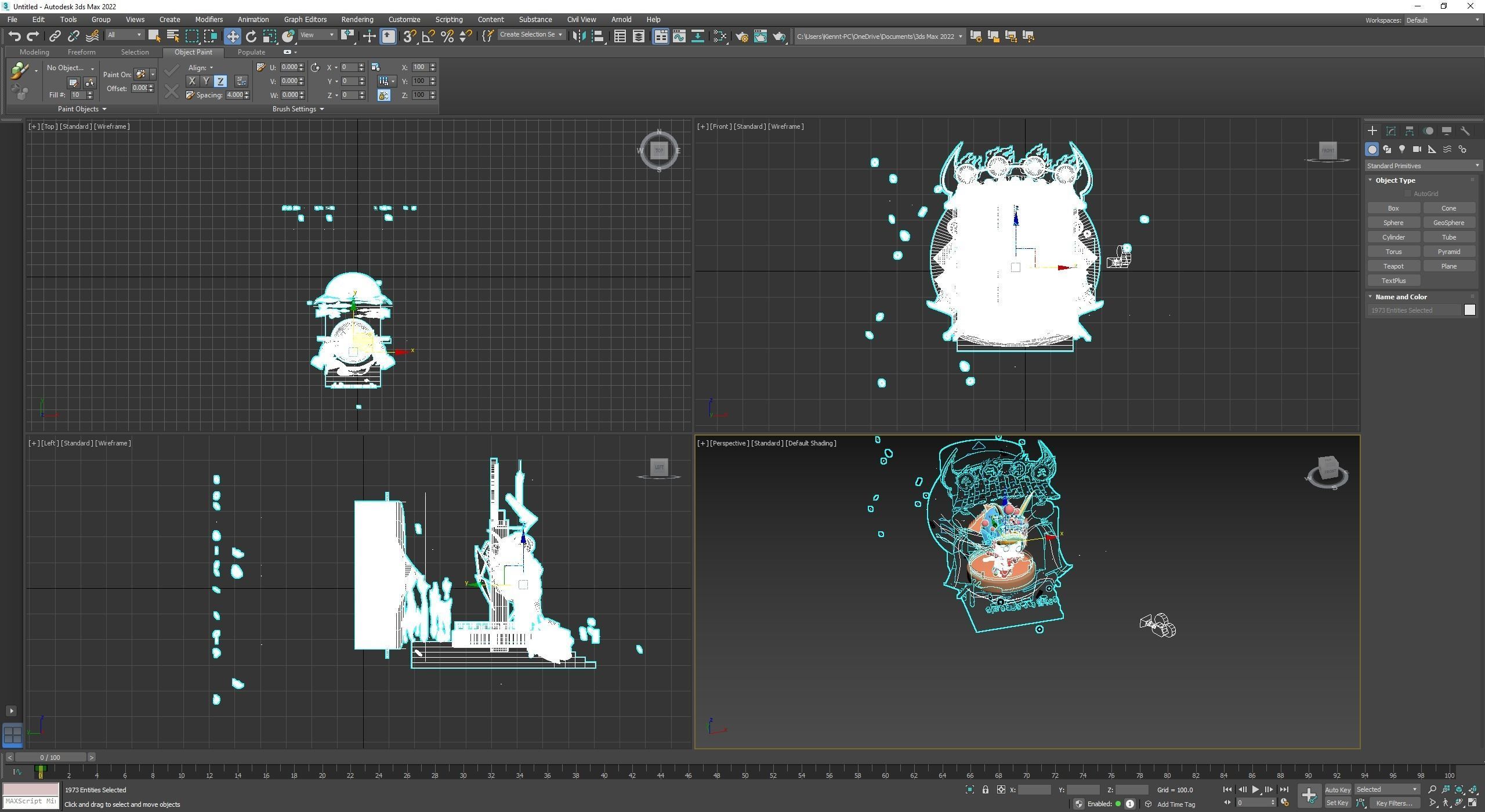Toggle the Z align axis button
This screenshot has width=1485, height=812.
(x=220, y=81)
